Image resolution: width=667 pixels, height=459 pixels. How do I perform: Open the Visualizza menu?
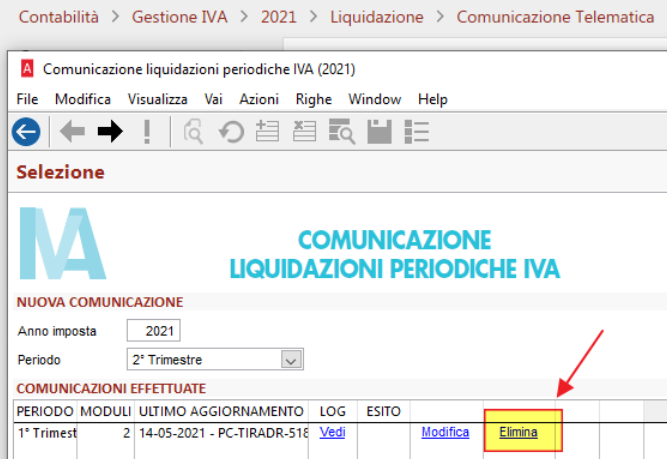click(x=158, y=99)
